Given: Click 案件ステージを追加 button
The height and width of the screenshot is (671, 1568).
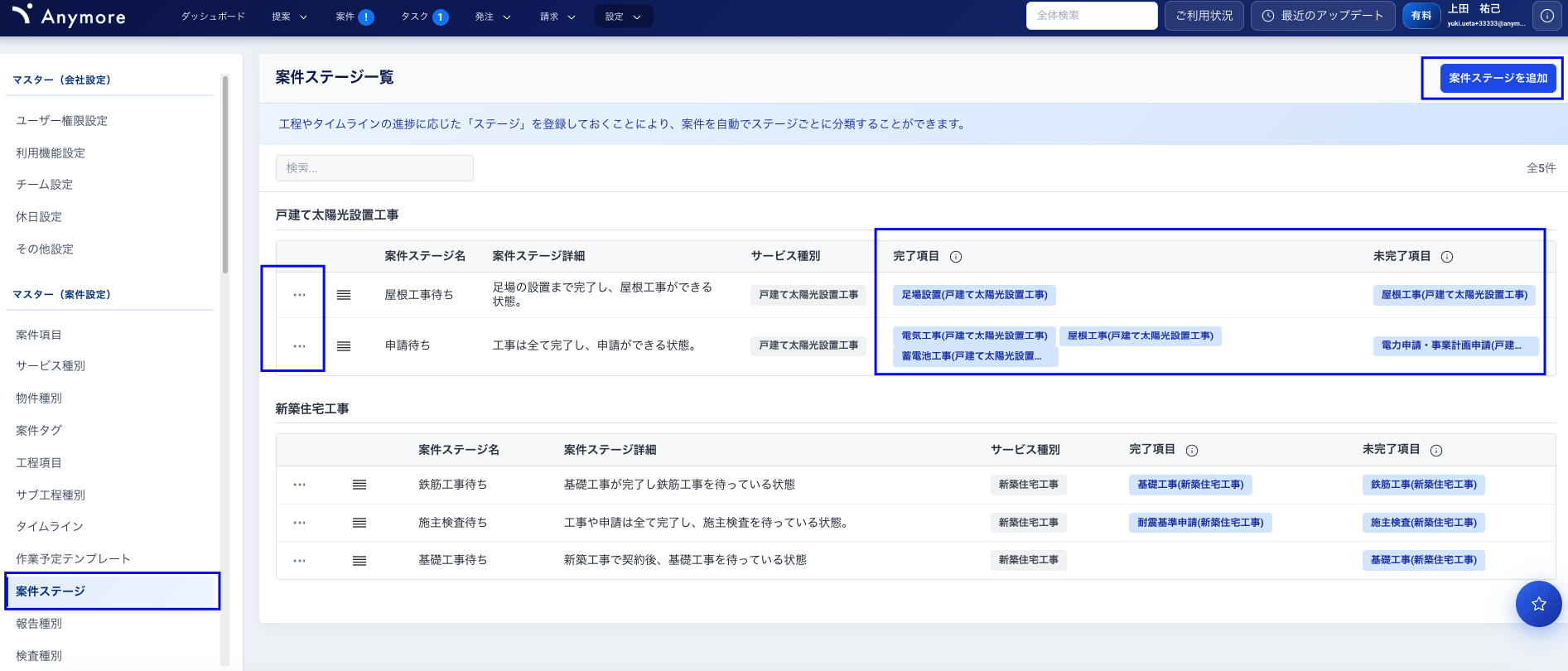Looking at the screenshot, I should coord(1498,78).
